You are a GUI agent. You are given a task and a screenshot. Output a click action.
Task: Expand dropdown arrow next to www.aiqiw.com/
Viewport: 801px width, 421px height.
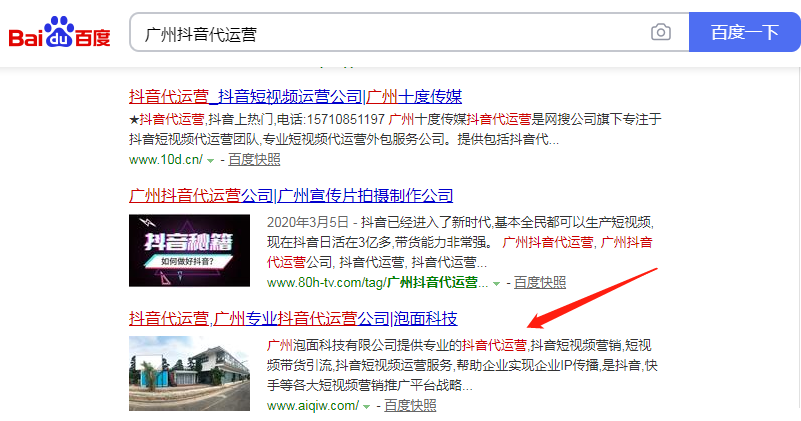[x=366, y=407]
